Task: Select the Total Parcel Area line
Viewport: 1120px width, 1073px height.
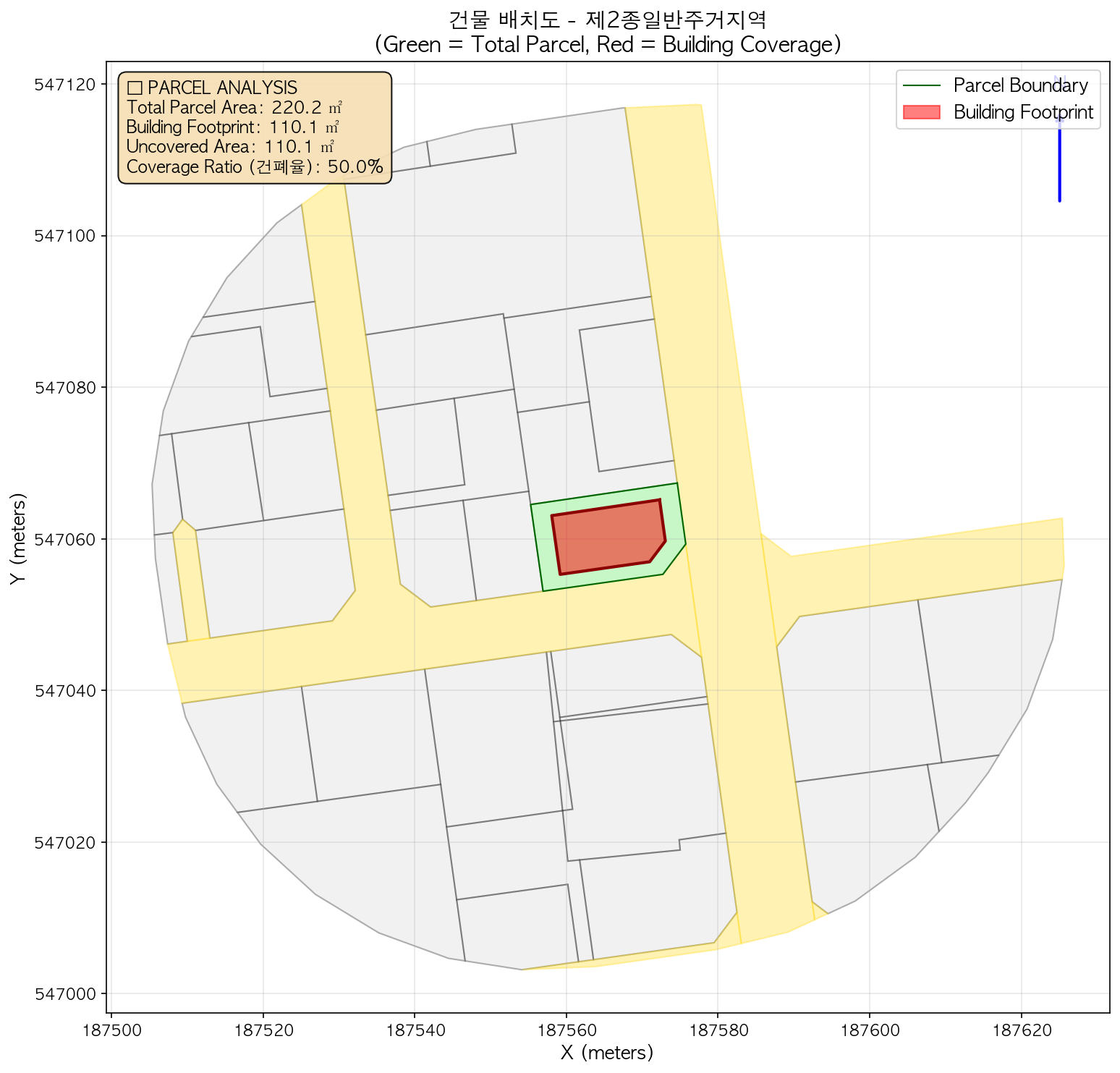Action: point(234,108)
